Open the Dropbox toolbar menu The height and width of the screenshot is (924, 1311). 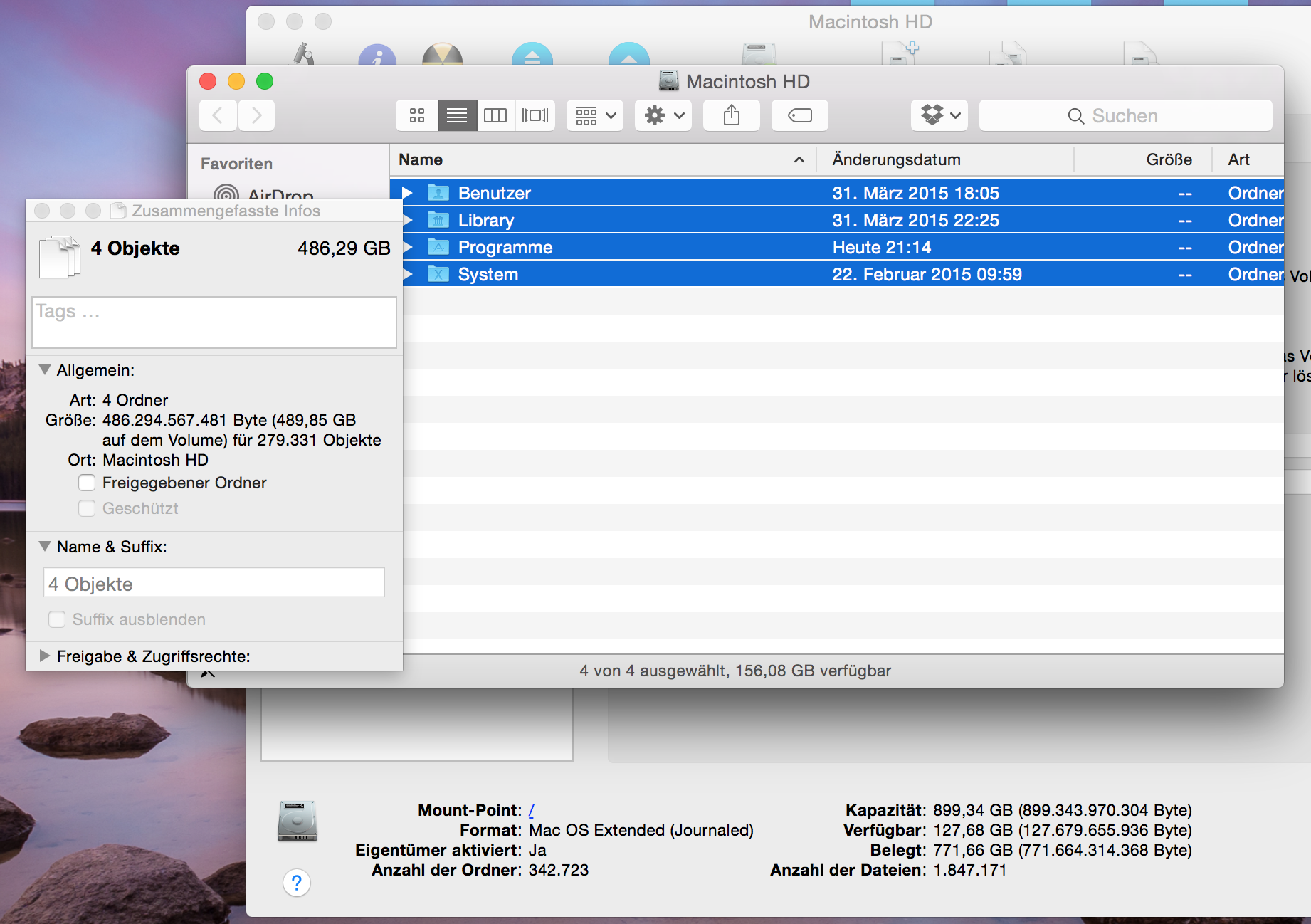[939, 115]
